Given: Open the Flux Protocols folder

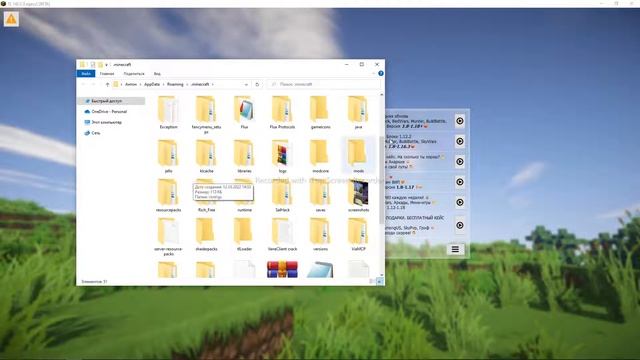Looking at the screenshot, I should pos(282,112).
